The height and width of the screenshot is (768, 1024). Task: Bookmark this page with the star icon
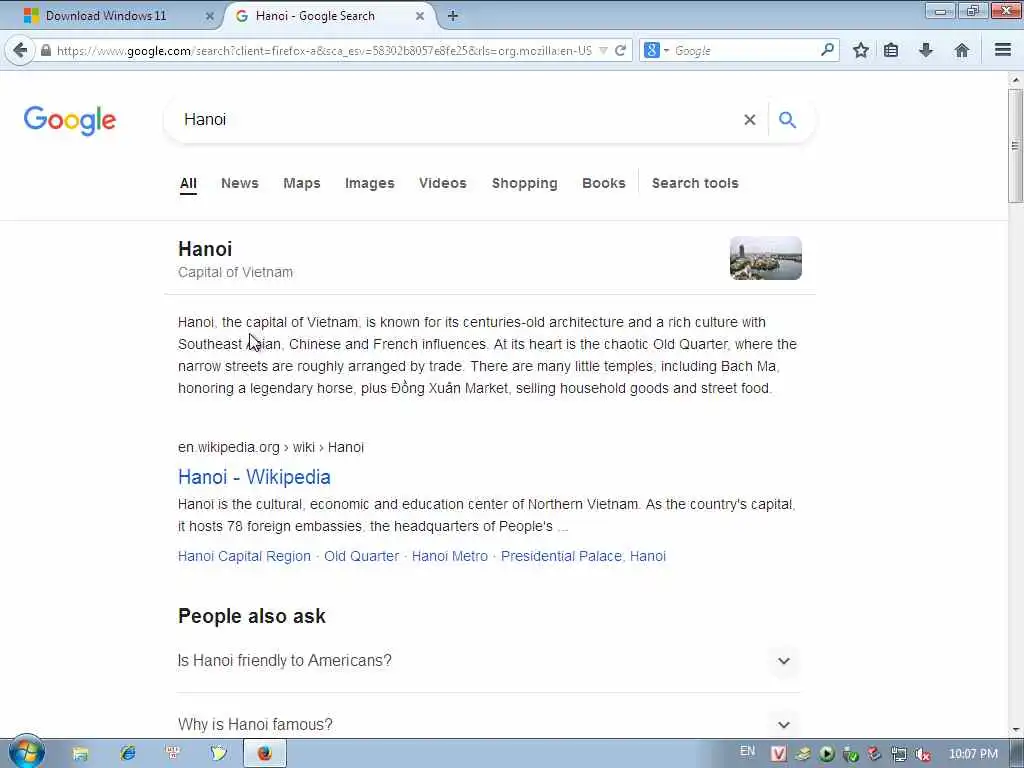861,50
